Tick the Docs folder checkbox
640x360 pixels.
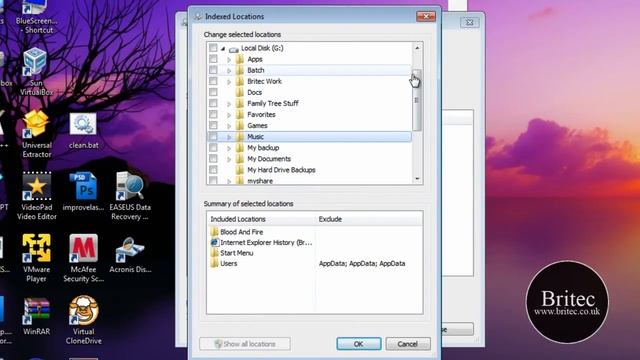click(213, 92)
